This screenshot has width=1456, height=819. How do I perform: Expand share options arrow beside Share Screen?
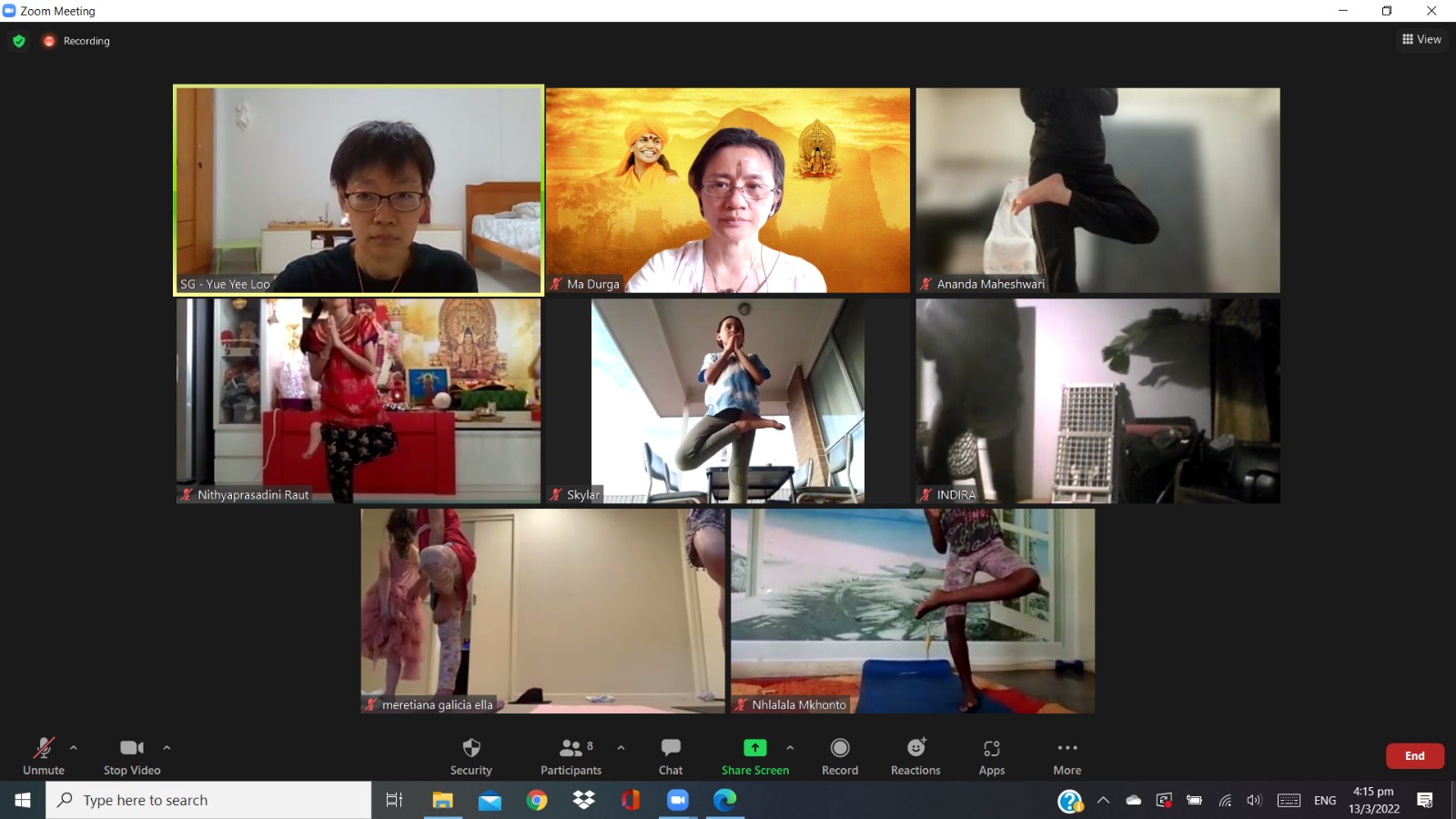tap(790, 748)
